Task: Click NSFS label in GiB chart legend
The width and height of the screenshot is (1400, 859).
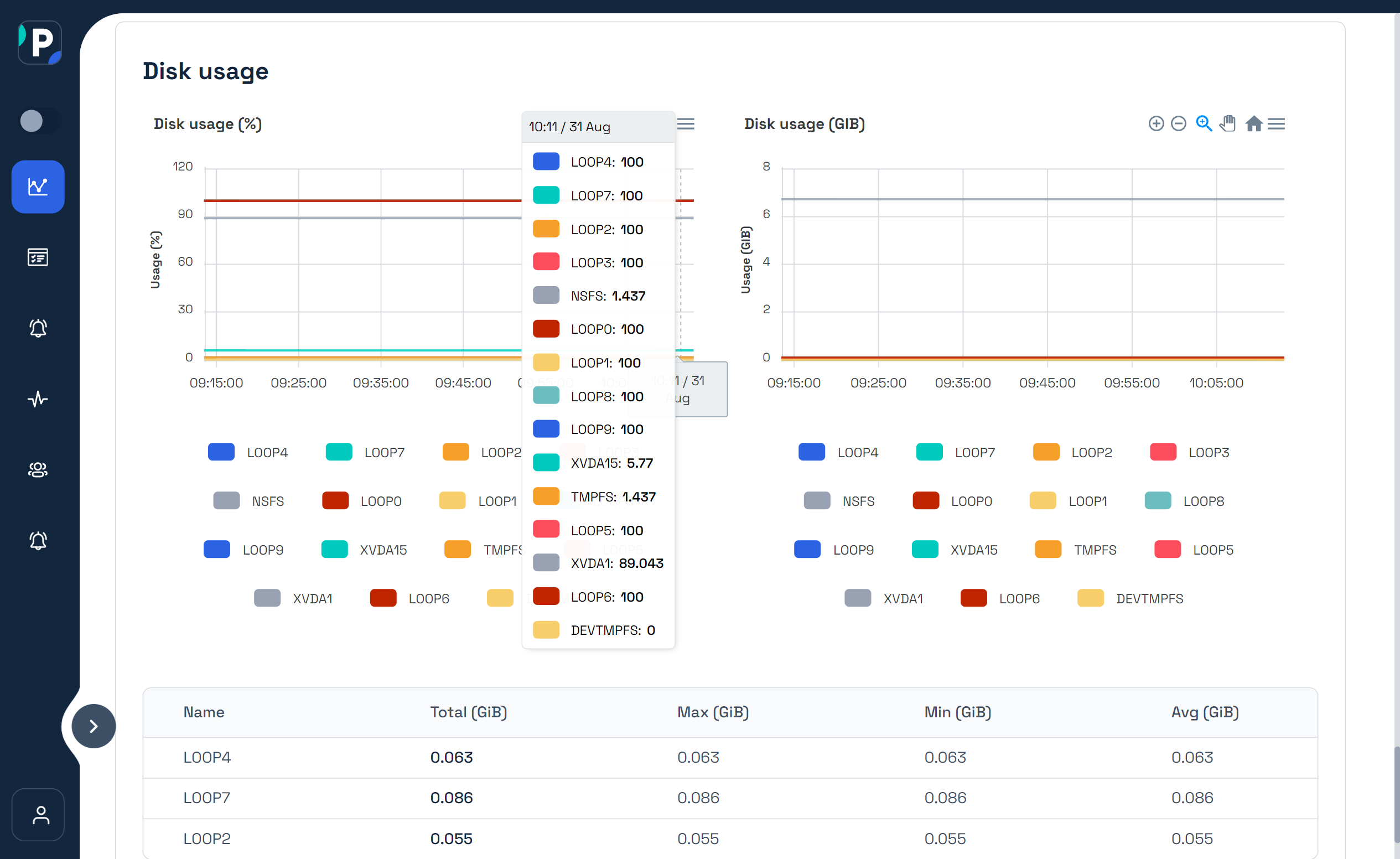Action: (x=858, y=501)
